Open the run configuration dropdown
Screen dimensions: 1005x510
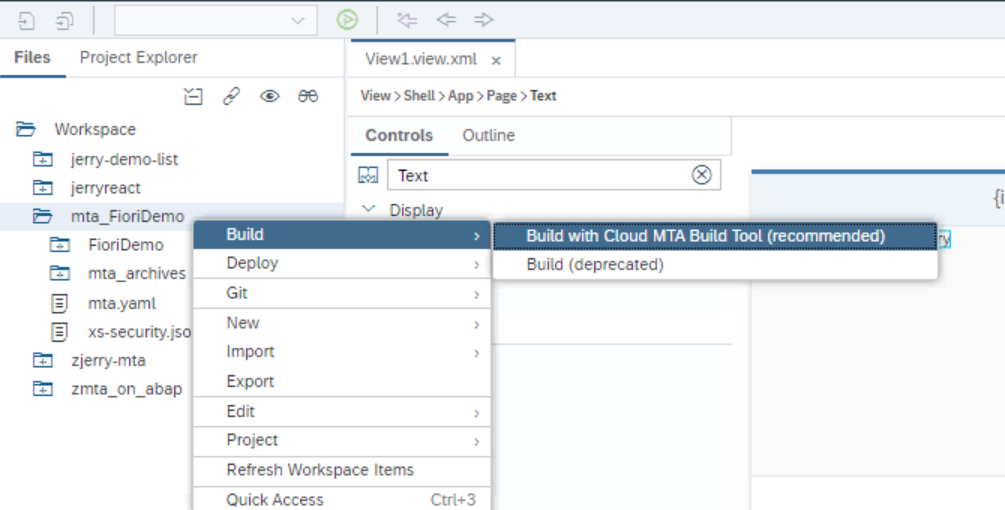click(297, 20)
